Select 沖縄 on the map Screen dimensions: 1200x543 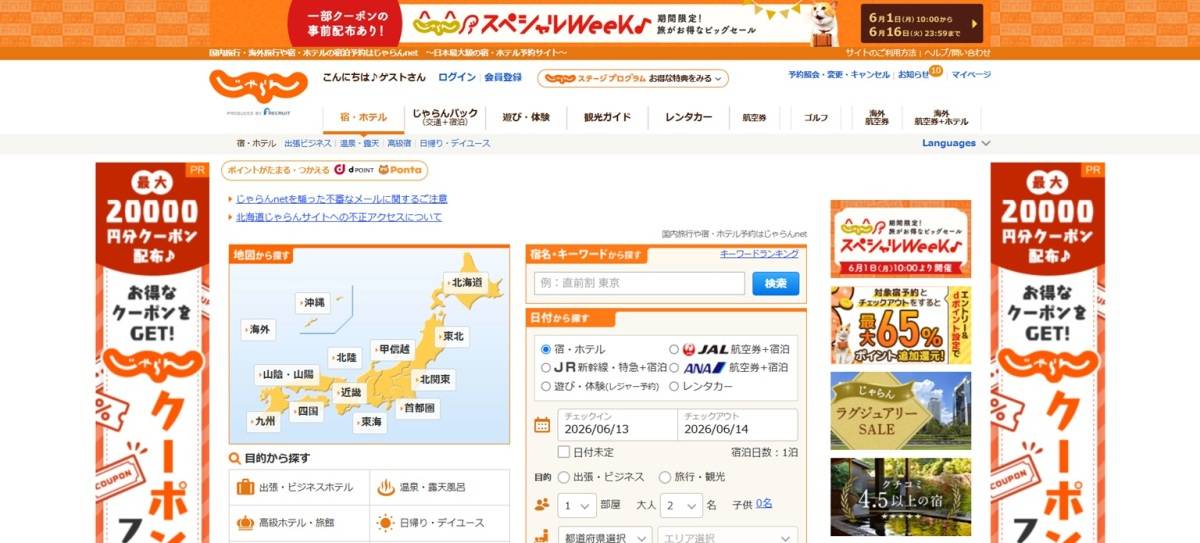coord(313,302)
